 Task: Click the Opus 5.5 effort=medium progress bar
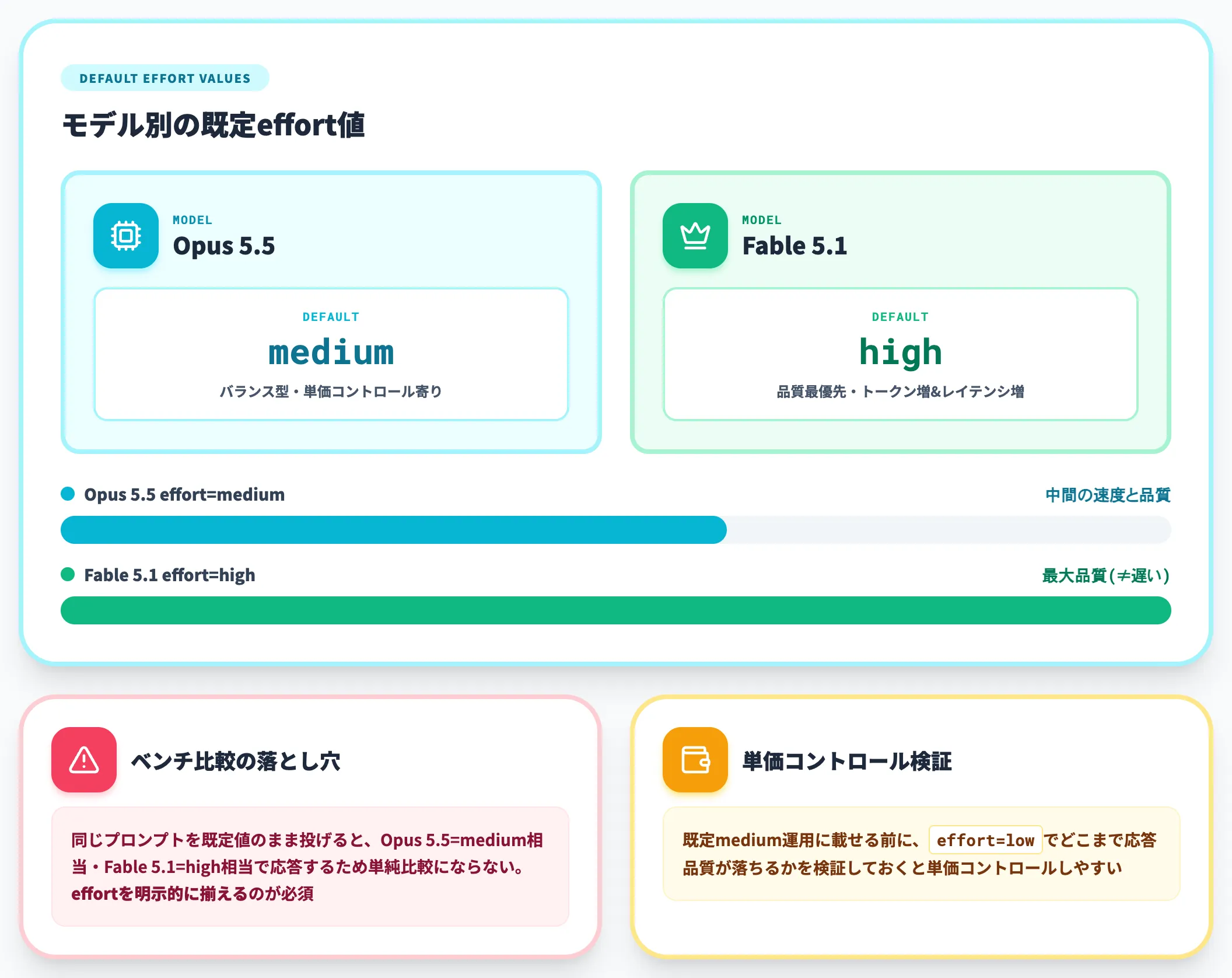[x=616, y=530]
